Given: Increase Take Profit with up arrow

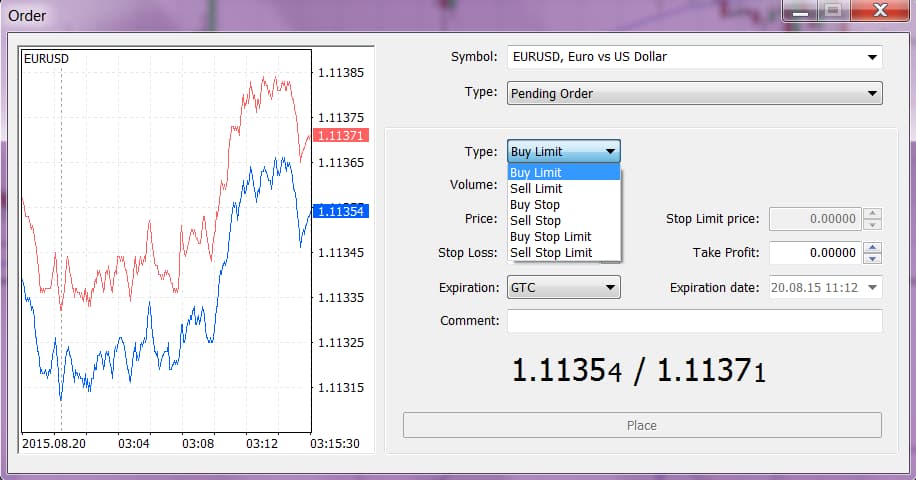Looking at the screenshot, I should [x=872, y=247].
